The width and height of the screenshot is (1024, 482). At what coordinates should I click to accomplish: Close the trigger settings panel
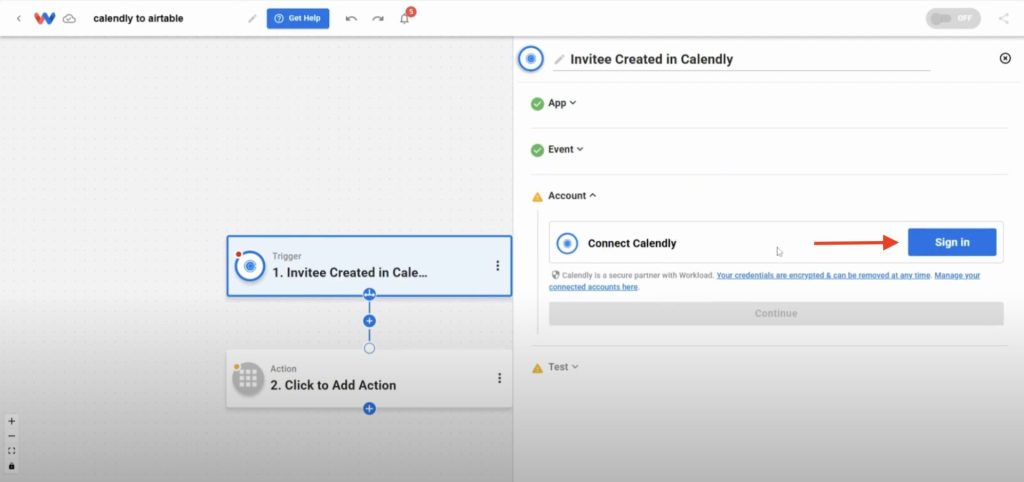click(x=1005, y=58)
